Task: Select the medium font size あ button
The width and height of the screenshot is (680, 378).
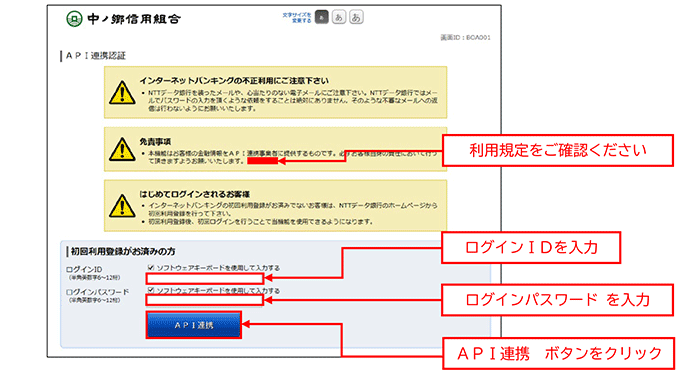Action: click(339, 17)
